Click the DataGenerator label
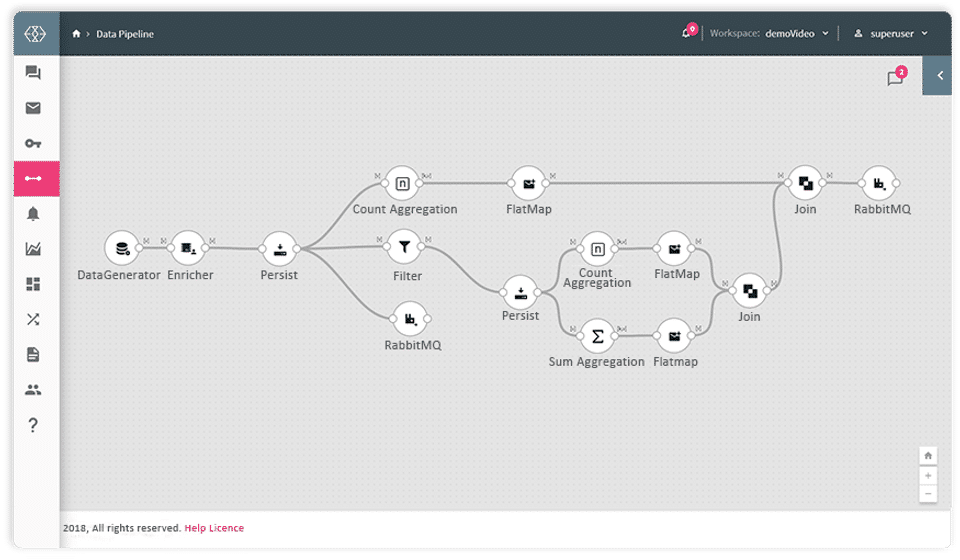 pos(119,275)
